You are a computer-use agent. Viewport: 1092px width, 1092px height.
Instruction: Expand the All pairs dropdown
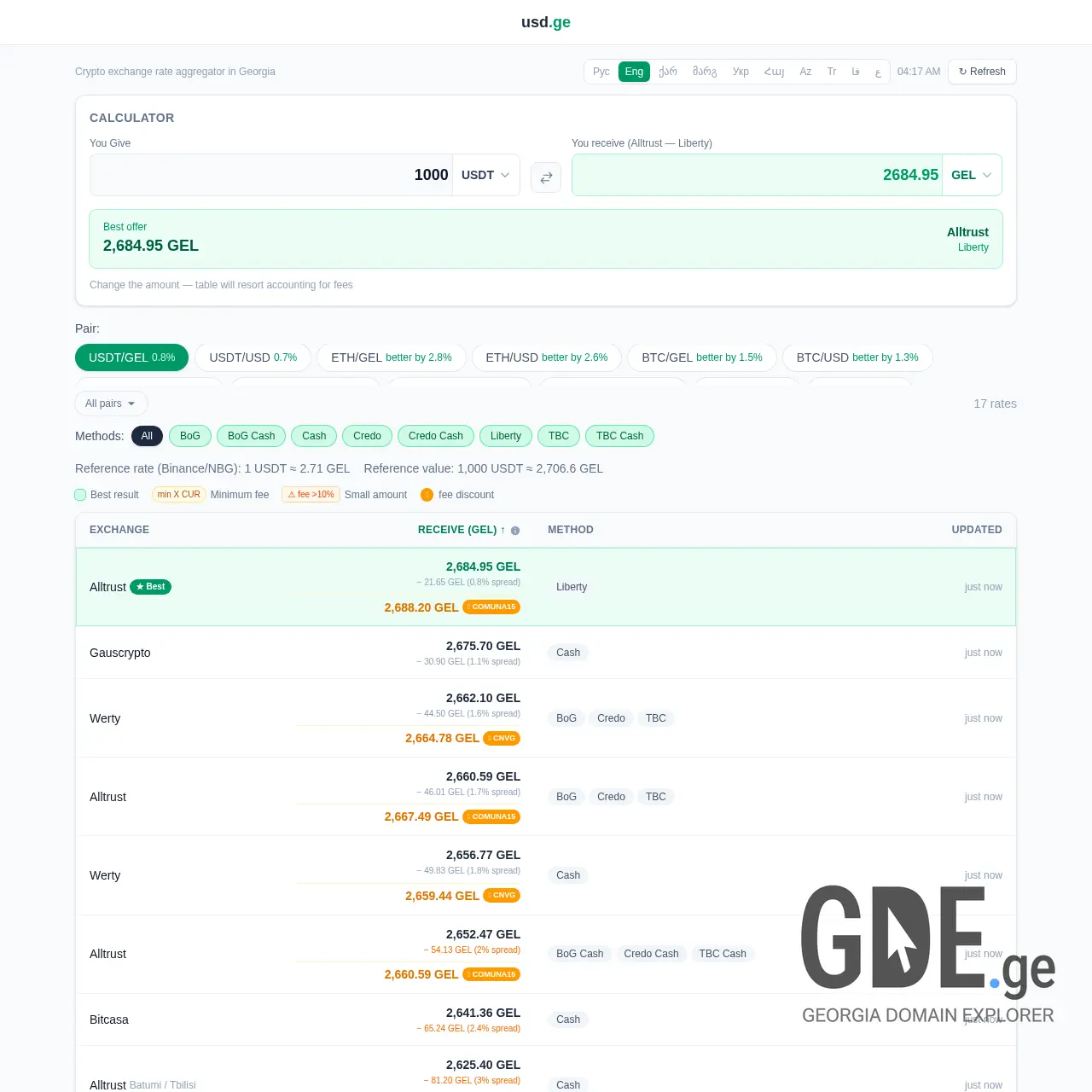tap(111, 404)
